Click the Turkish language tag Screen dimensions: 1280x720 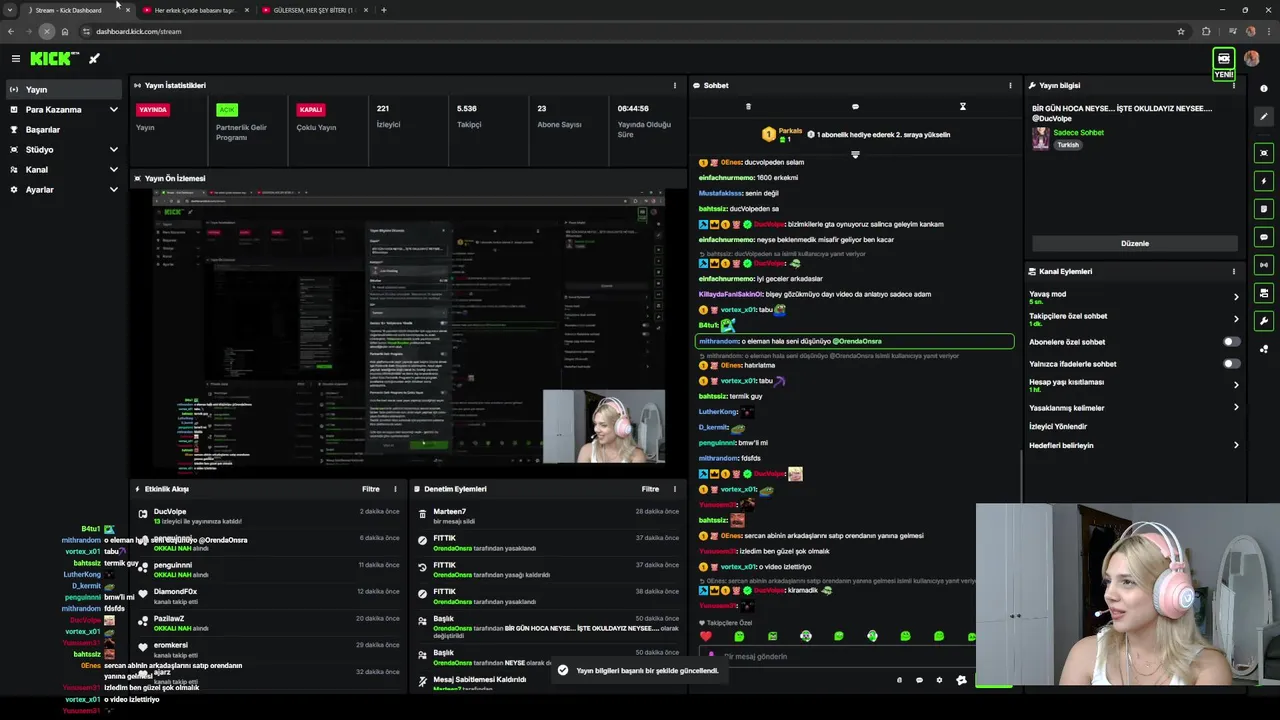pyautogui.click(x=1068, y=145)
